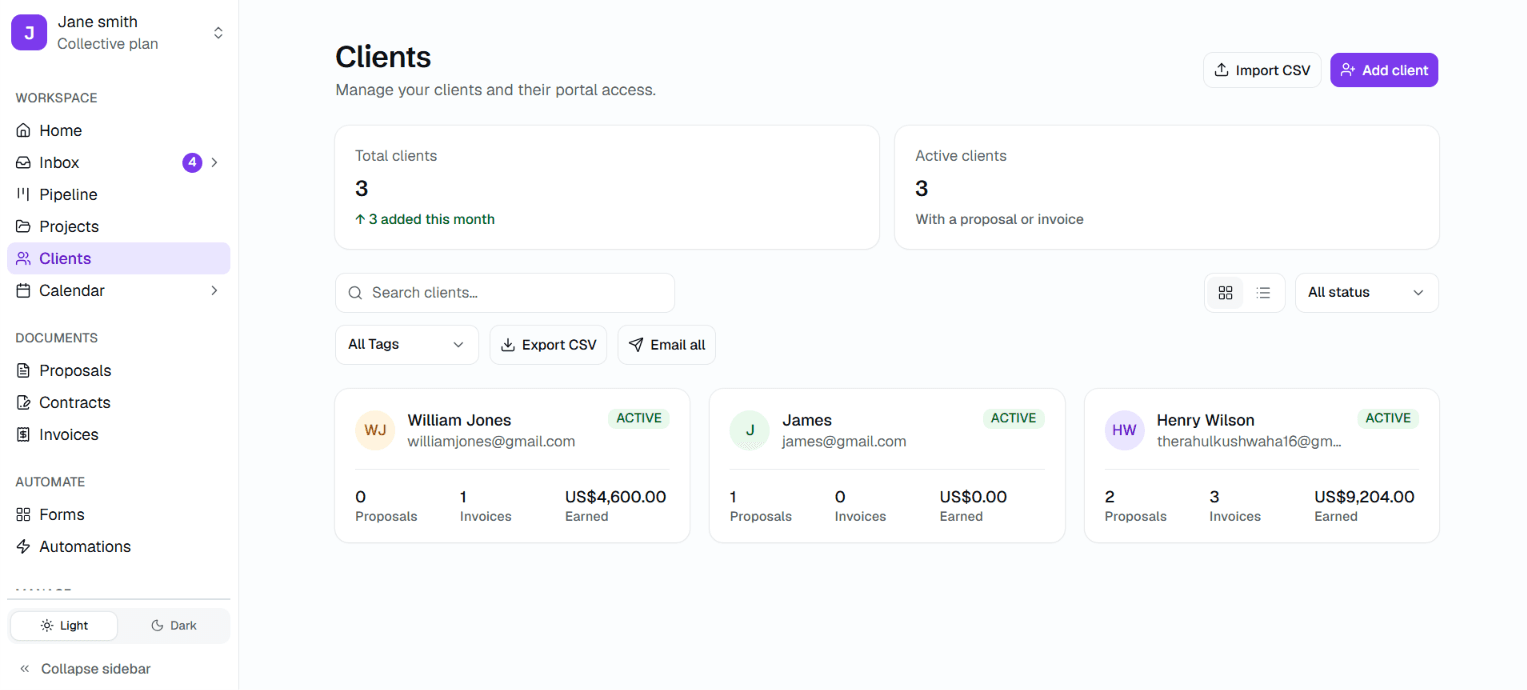Open Automations under Automate
The height and width of the screenshot is (690, 1527).
tap(118, 546)
